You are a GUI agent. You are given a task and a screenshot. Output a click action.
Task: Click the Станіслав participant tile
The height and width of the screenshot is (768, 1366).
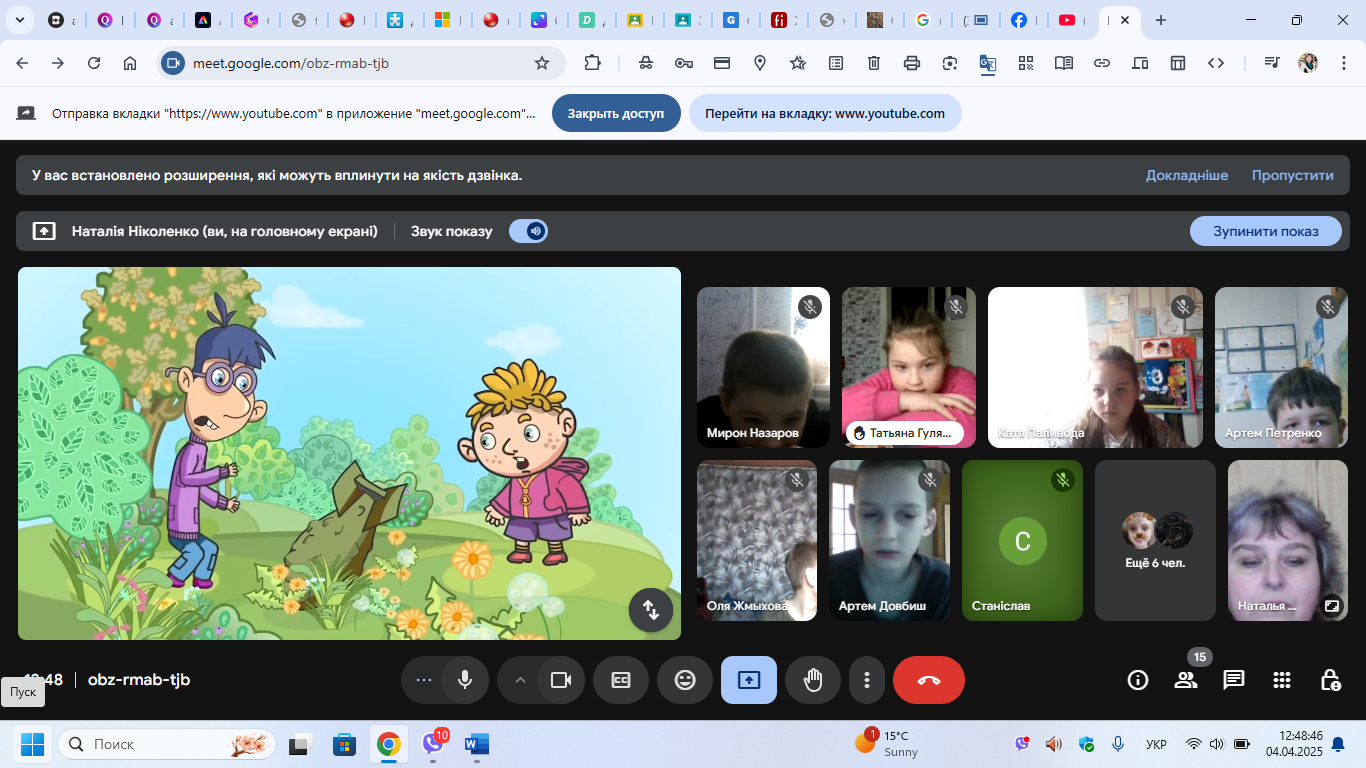[1022, 540]
